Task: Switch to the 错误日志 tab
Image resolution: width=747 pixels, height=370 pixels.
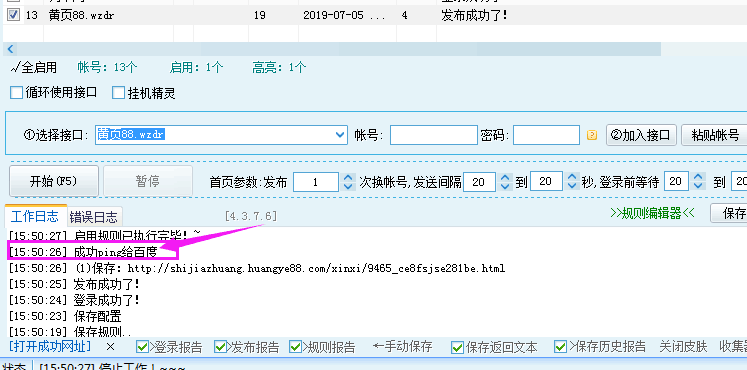Action: coord(94,217)
